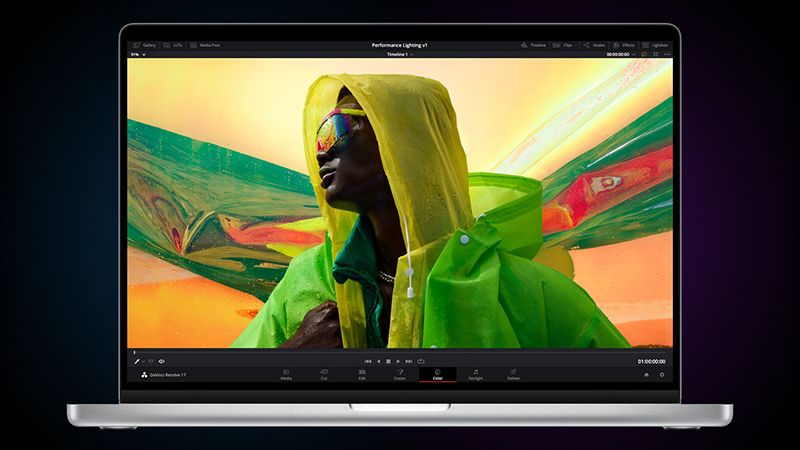Viewport: 800px width, 450px height.
Task: Open the Lightbox view
Action: (655, 45)
